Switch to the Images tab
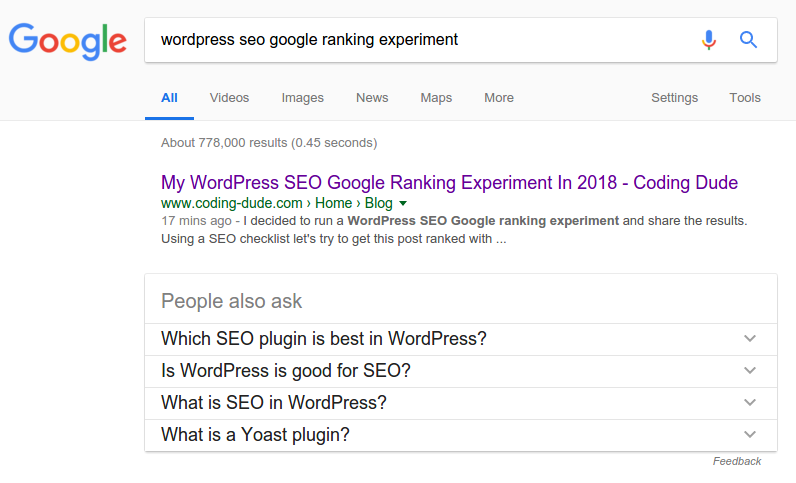Screen dimensions: 796x483 (303, 98)
